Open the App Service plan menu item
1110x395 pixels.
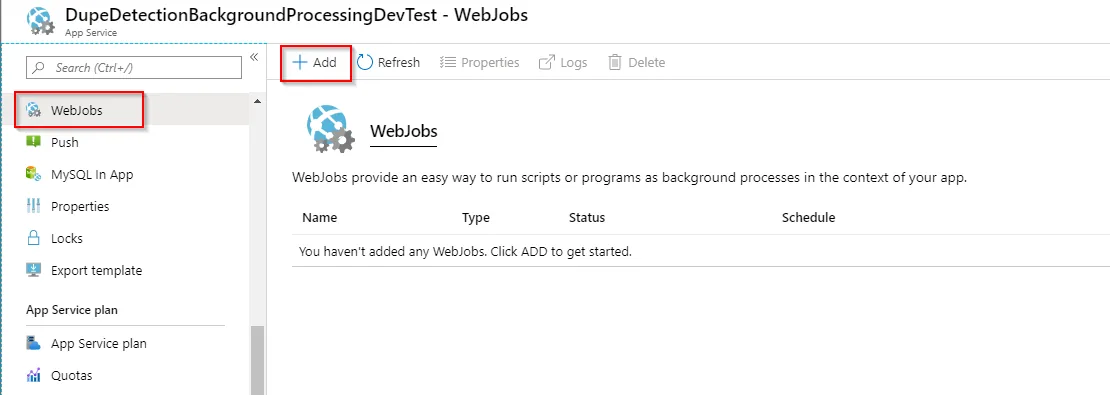(x=125, y=343)
